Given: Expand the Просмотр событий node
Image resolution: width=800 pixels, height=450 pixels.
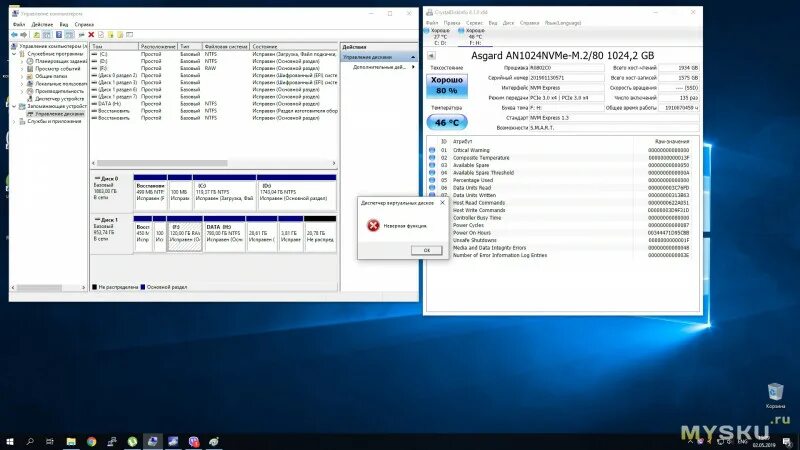Looking at the screenshot, I should tap(22, 69).
